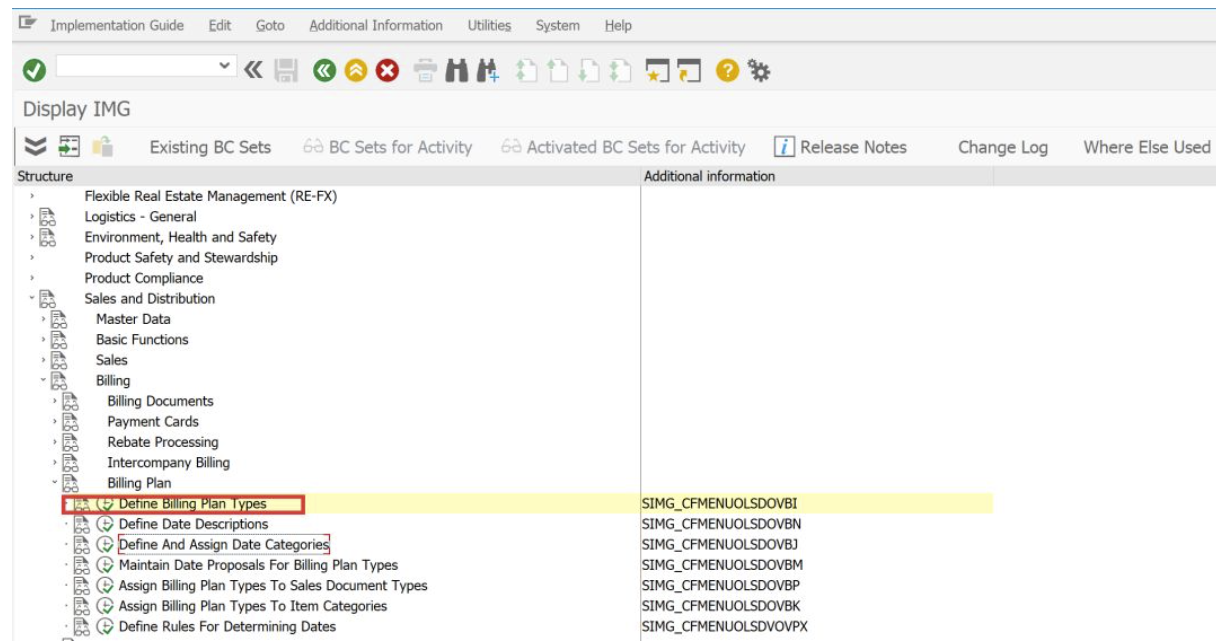This screenshot has width=1216, height=643.
Task: Click inside the command input field
Action: pos(135,67)
